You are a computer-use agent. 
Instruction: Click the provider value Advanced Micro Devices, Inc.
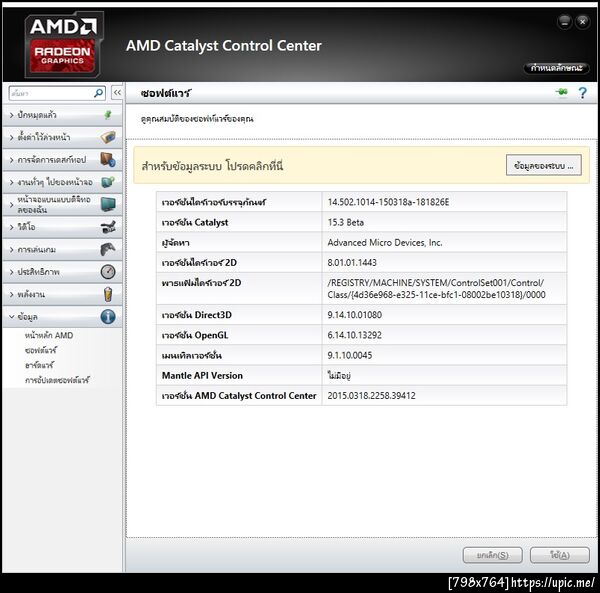(x=385, y=243)
